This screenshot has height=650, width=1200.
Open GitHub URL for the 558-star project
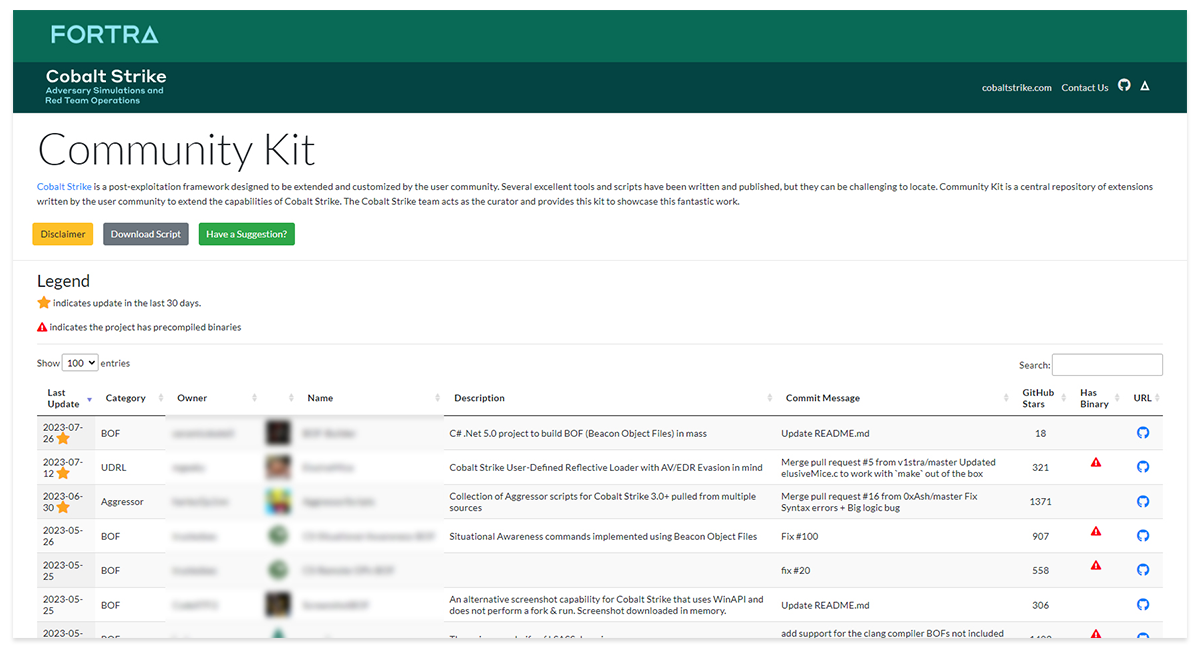1143,570
